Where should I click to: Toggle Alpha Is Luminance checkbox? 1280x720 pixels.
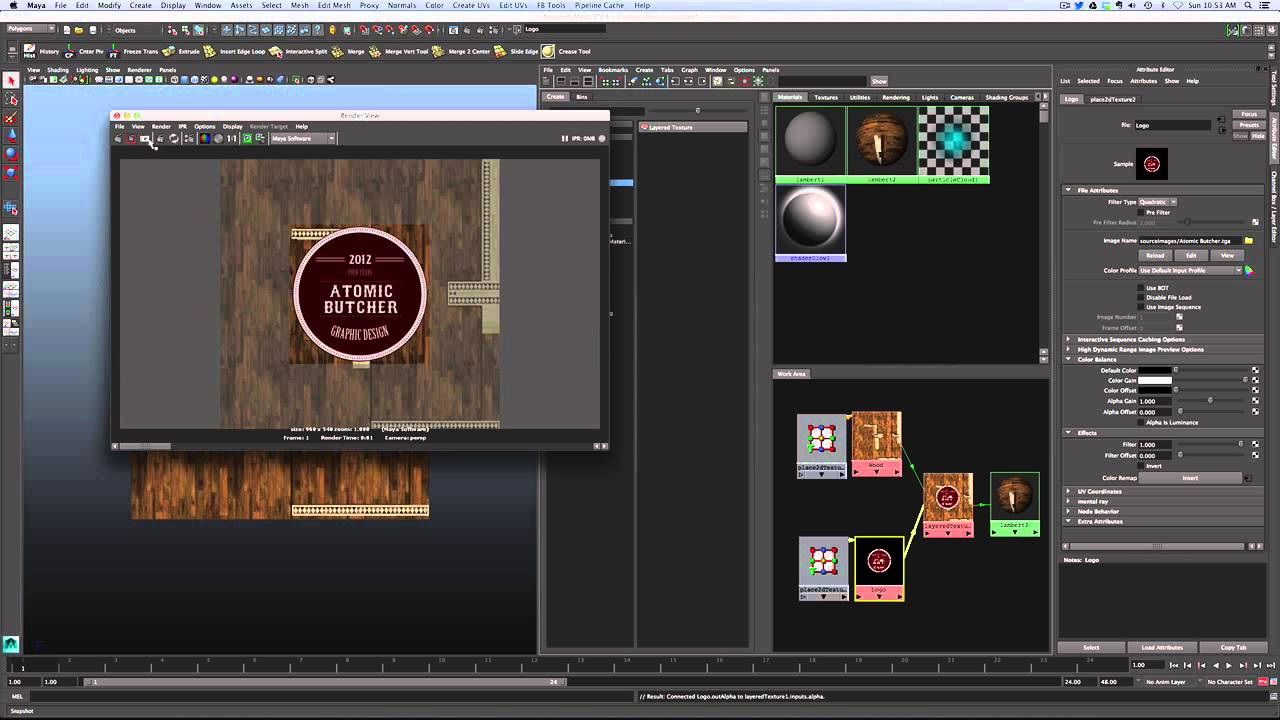tap(1142, 422)
